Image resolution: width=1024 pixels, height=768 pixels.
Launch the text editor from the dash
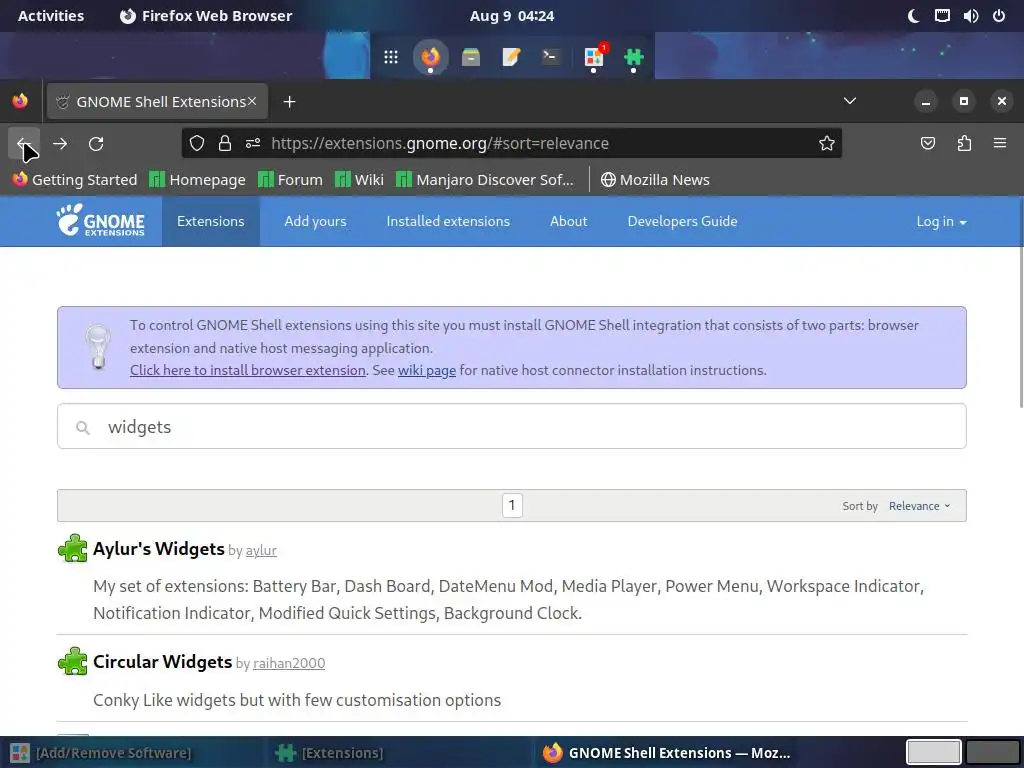point(511,57)
